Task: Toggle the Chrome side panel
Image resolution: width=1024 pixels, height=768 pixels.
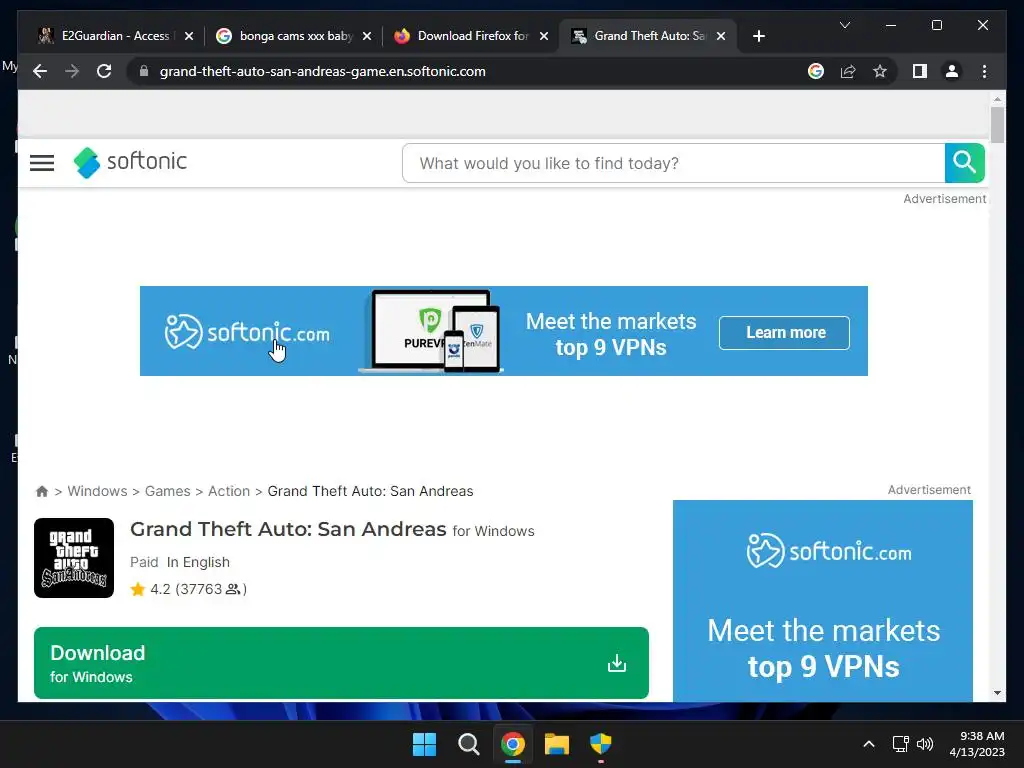Action: [920, 71]
